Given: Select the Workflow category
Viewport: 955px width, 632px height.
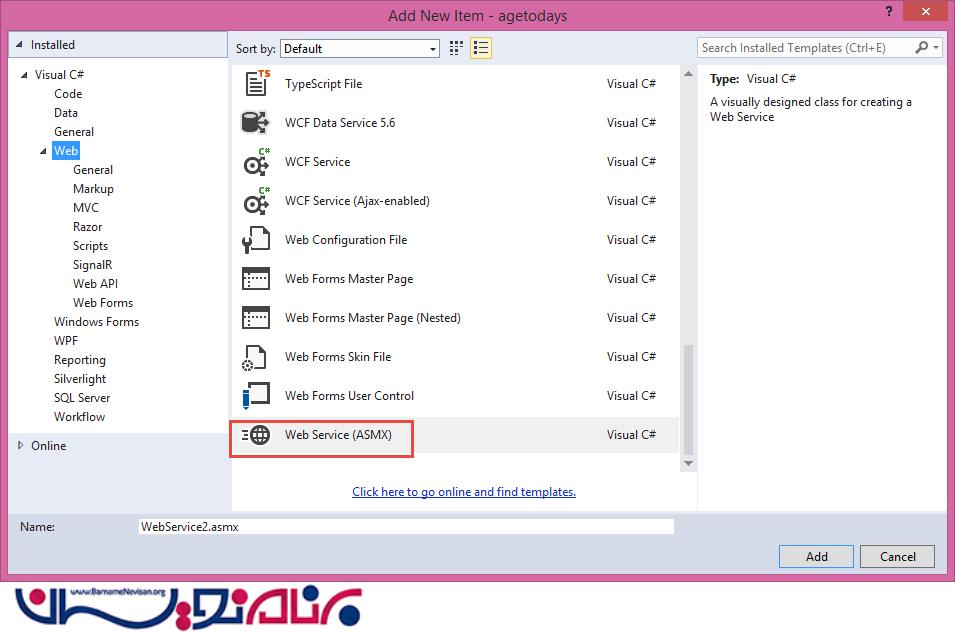Looking at the screenshot, I should (x=79, y=416).
